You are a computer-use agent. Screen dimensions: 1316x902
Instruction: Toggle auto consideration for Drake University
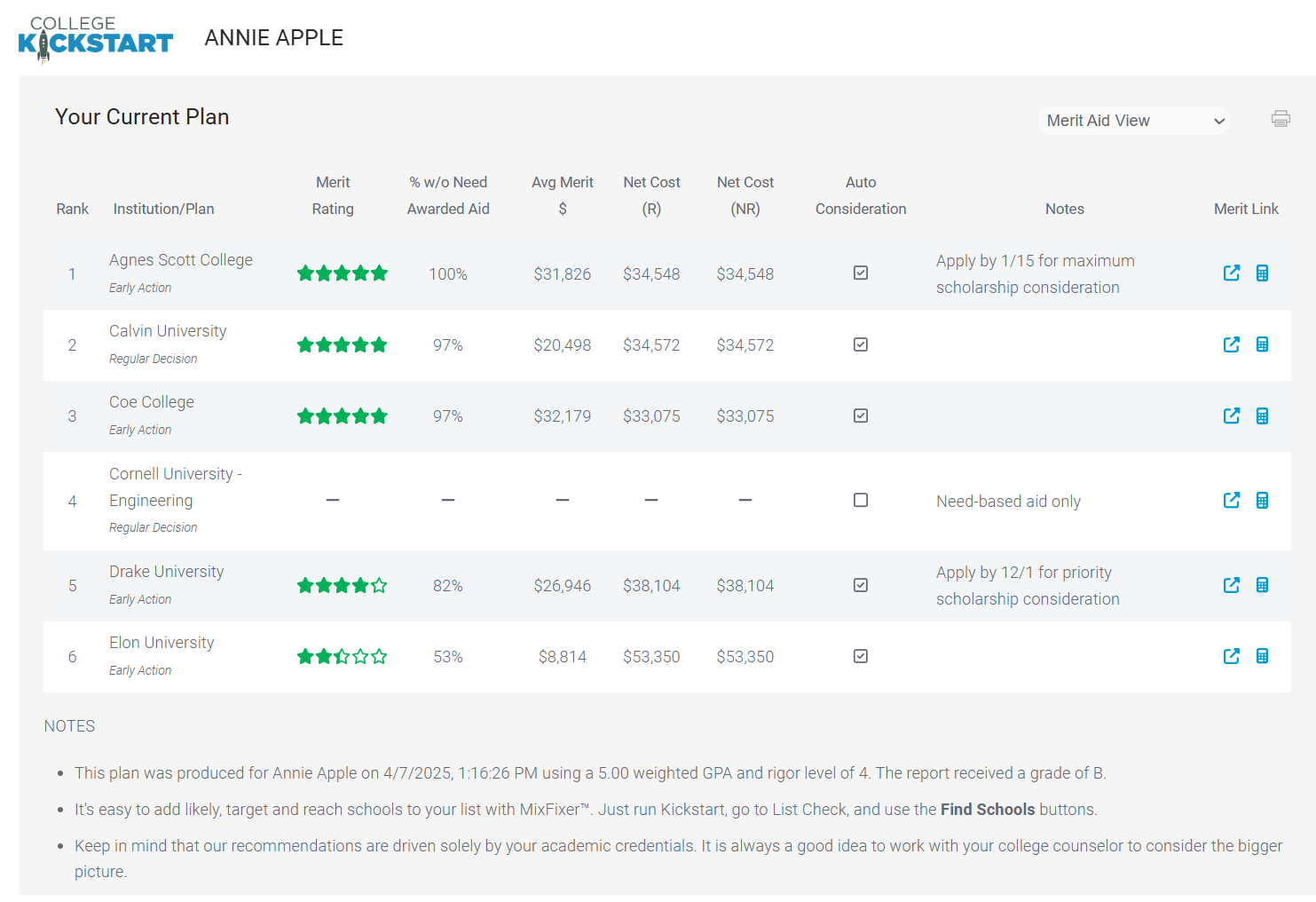(861, 585)
